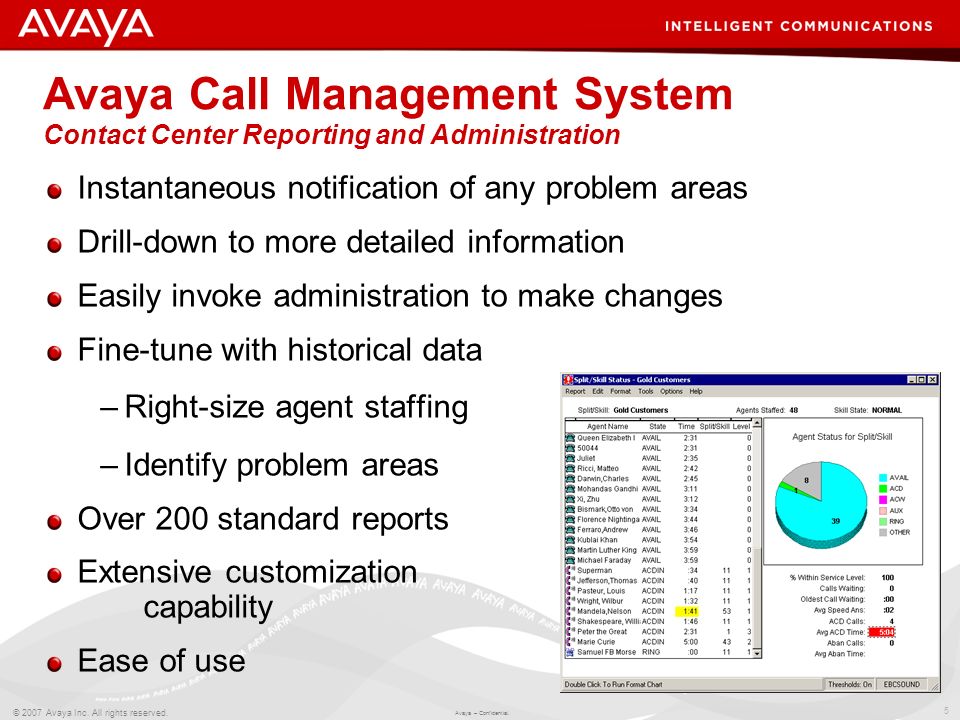
Task: Click the AUX pink legend swatch
Action: tap(883, 511)
